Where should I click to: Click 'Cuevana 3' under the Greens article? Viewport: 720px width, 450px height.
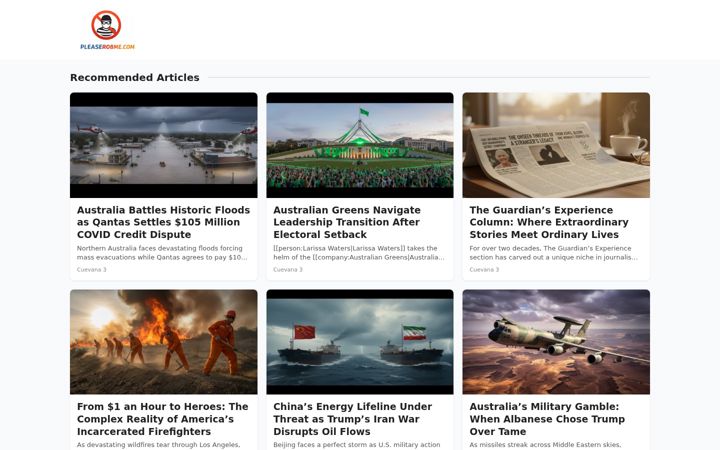288,270
